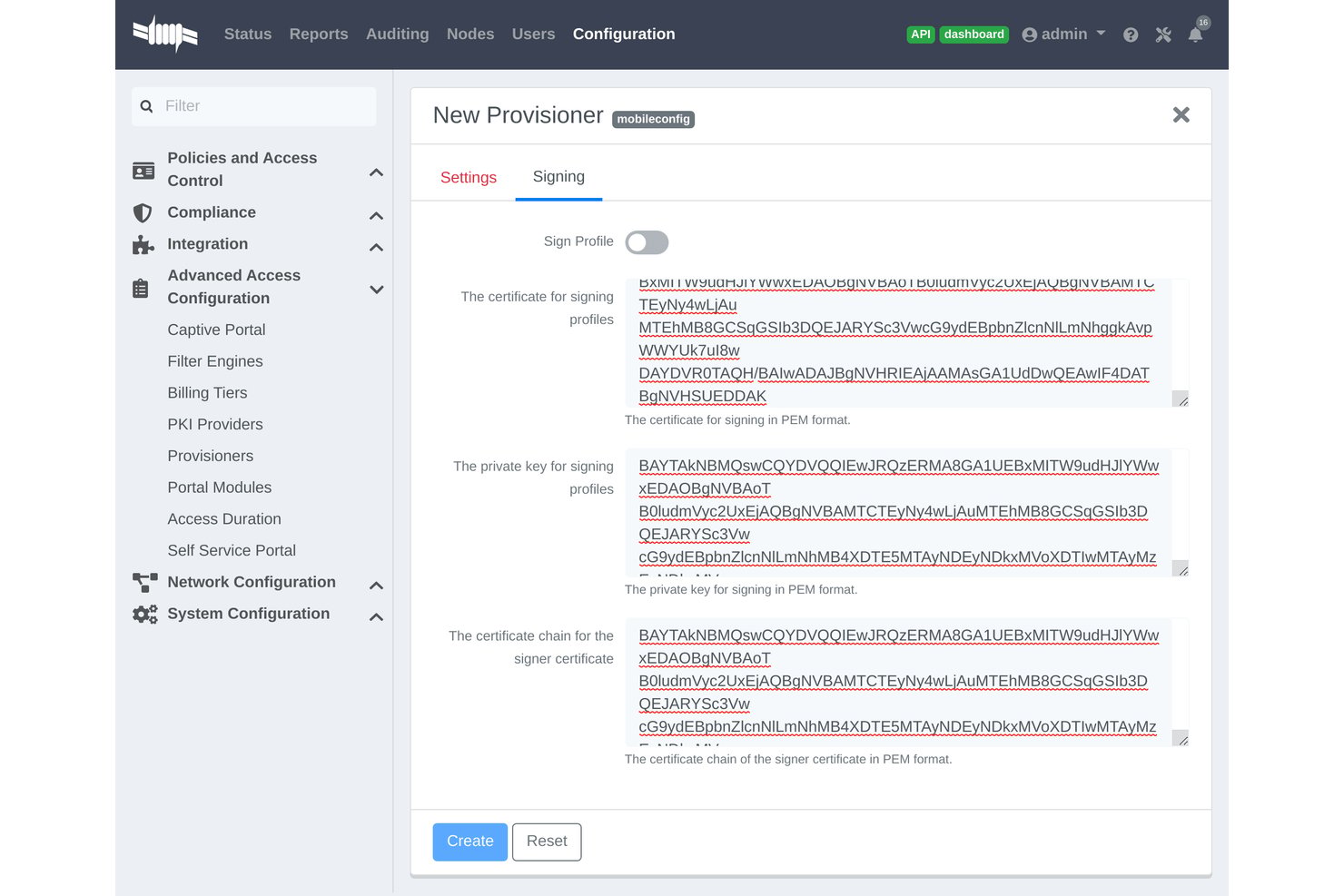The height and width of the screenshot is (896, 1344).
Task: Collapse Advanced Access Configuration chevron
Action: (376, 290)
